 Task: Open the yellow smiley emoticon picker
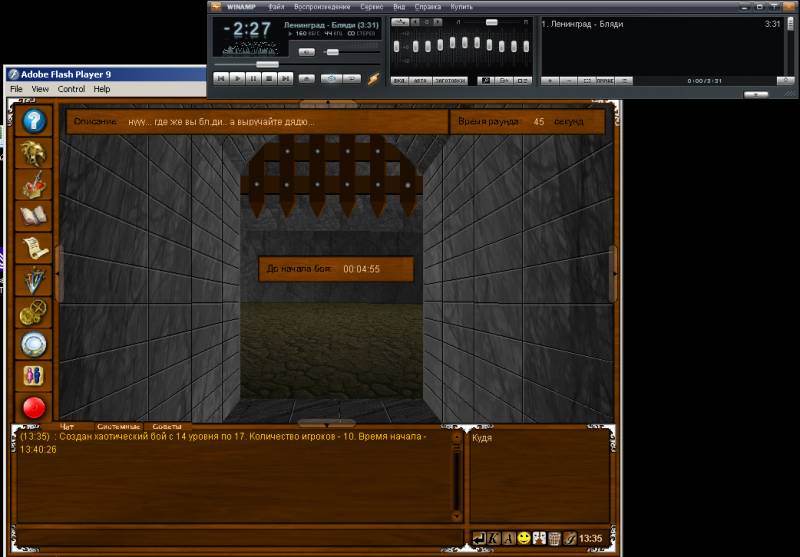(524, 539)
